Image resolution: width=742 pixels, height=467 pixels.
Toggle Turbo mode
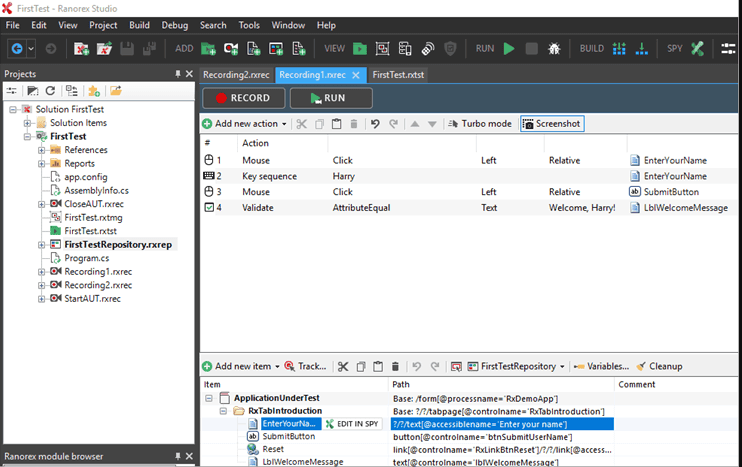point(480,124)
